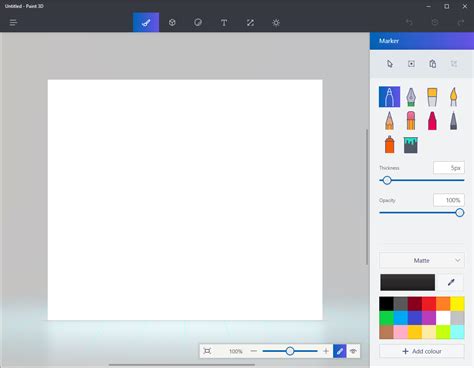Select the red Crayon tool
This screenshot has height=368, width=474.
pyautogui.click(x=432, y=121)
